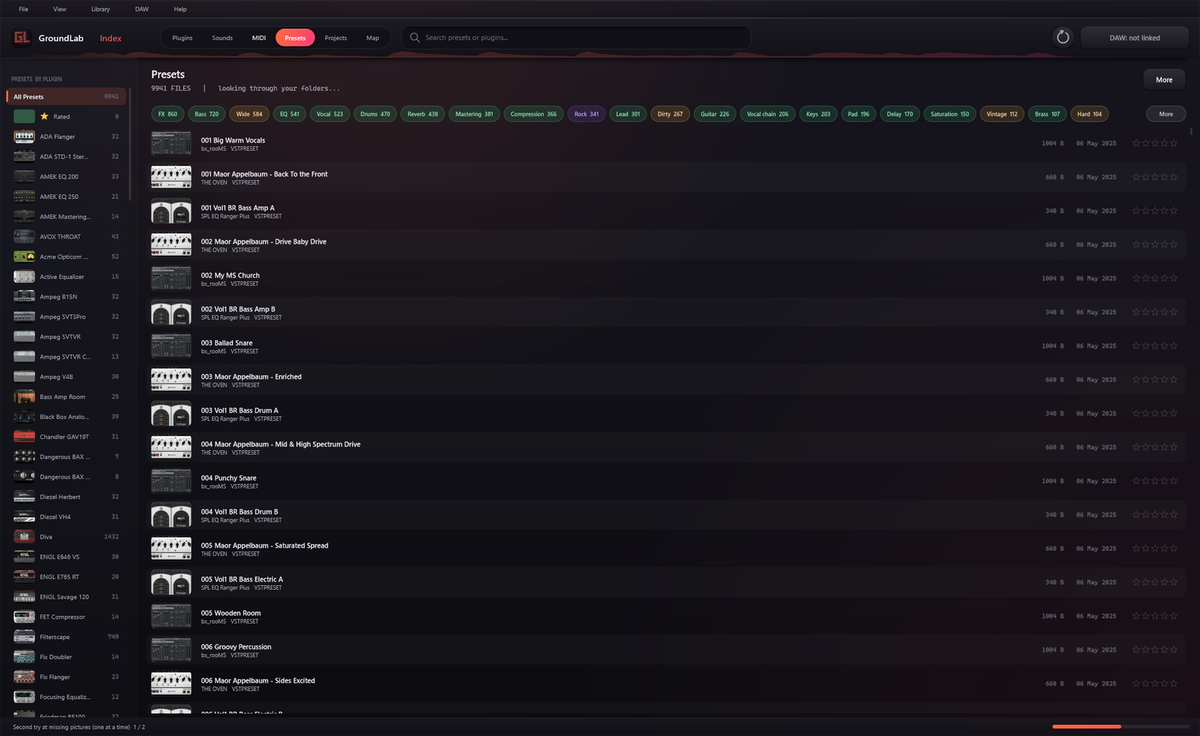Give 004 Punchy Snare a five-star rating
The image size is (1200, 736).
[x=1174, y=481]
